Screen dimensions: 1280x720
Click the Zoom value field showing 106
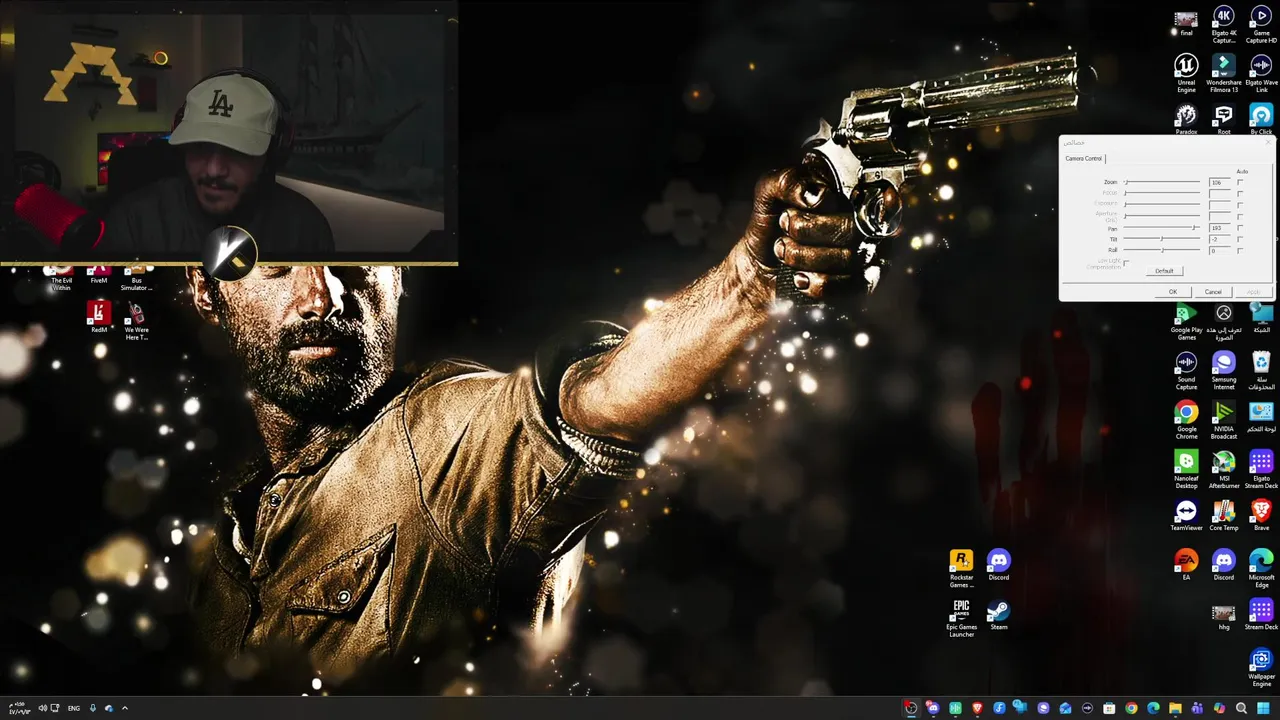point(1220,182)
